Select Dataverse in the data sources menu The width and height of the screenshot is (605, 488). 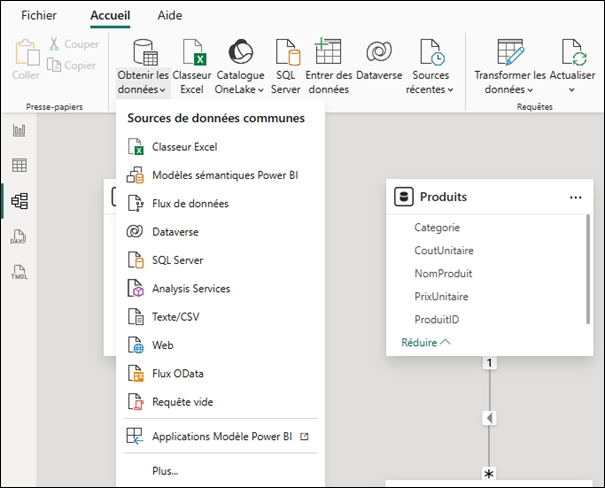click(x=220, y=232)
